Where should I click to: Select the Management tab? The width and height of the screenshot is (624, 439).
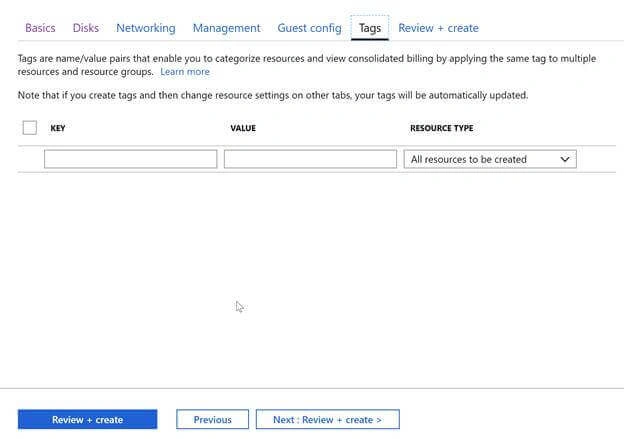point(226,28)
